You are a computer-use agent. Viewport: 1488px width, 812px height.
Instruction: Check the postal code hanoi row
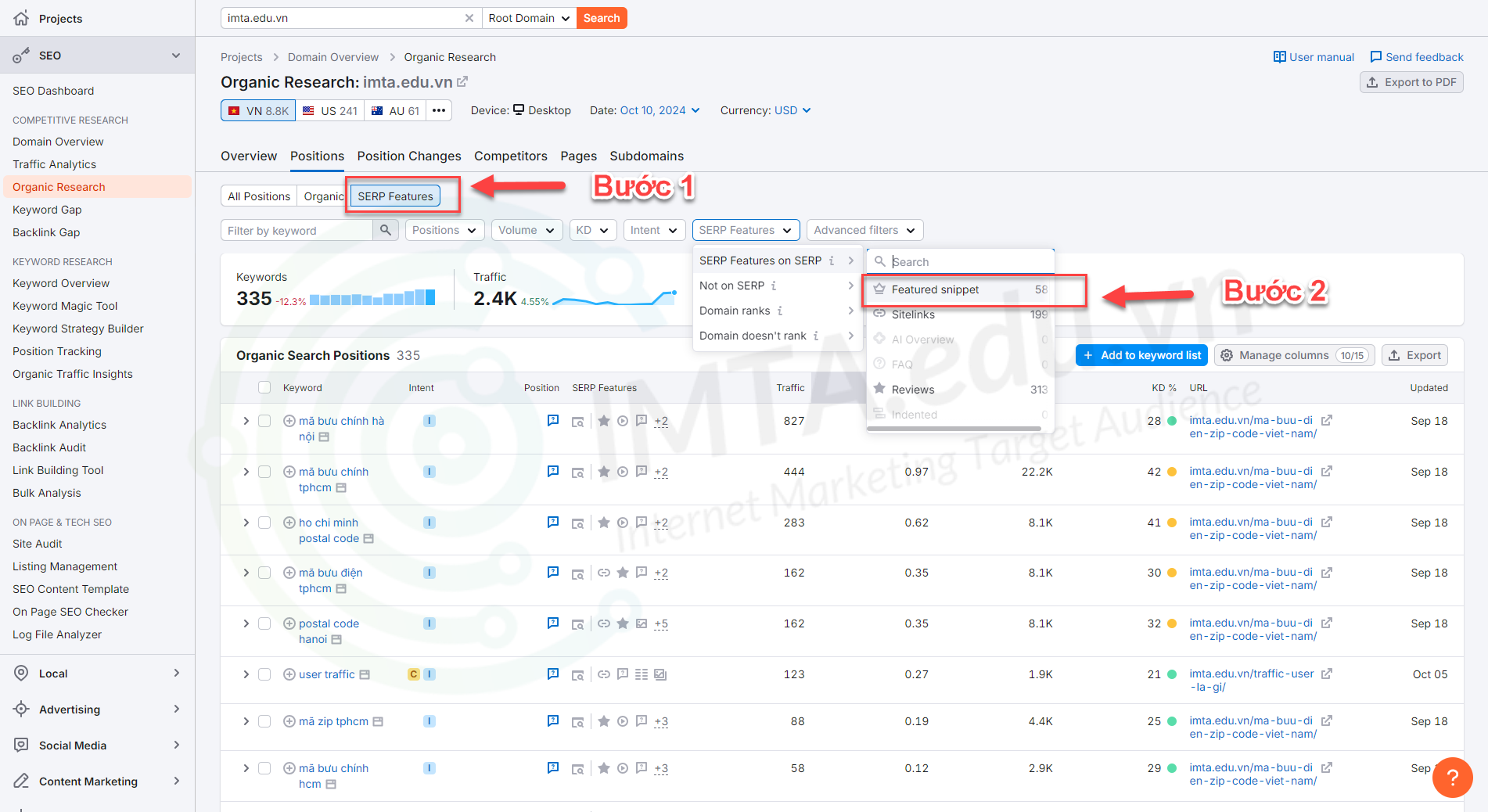click(x=264, y=623)
